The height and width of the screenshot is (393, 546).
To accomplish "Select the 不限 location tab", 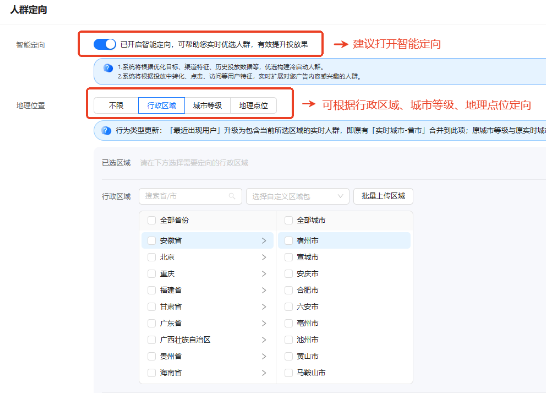I will tap(116, 105).
